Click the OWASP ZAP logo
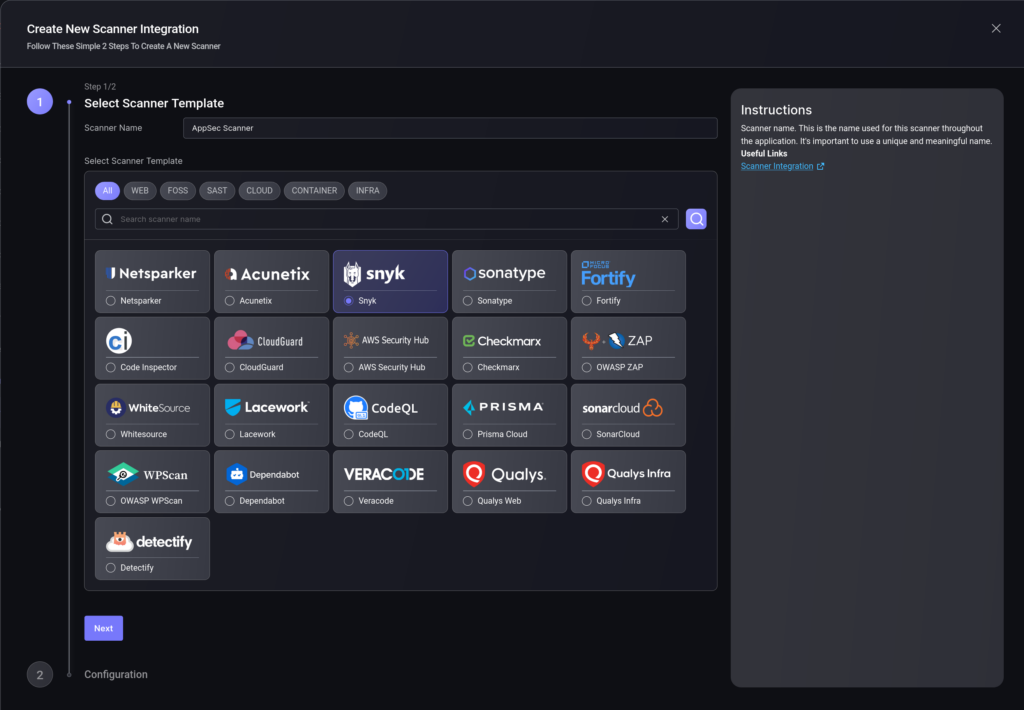Viewport: 1024px width, 710px height. pyautogui.click(x=617, y=340)
